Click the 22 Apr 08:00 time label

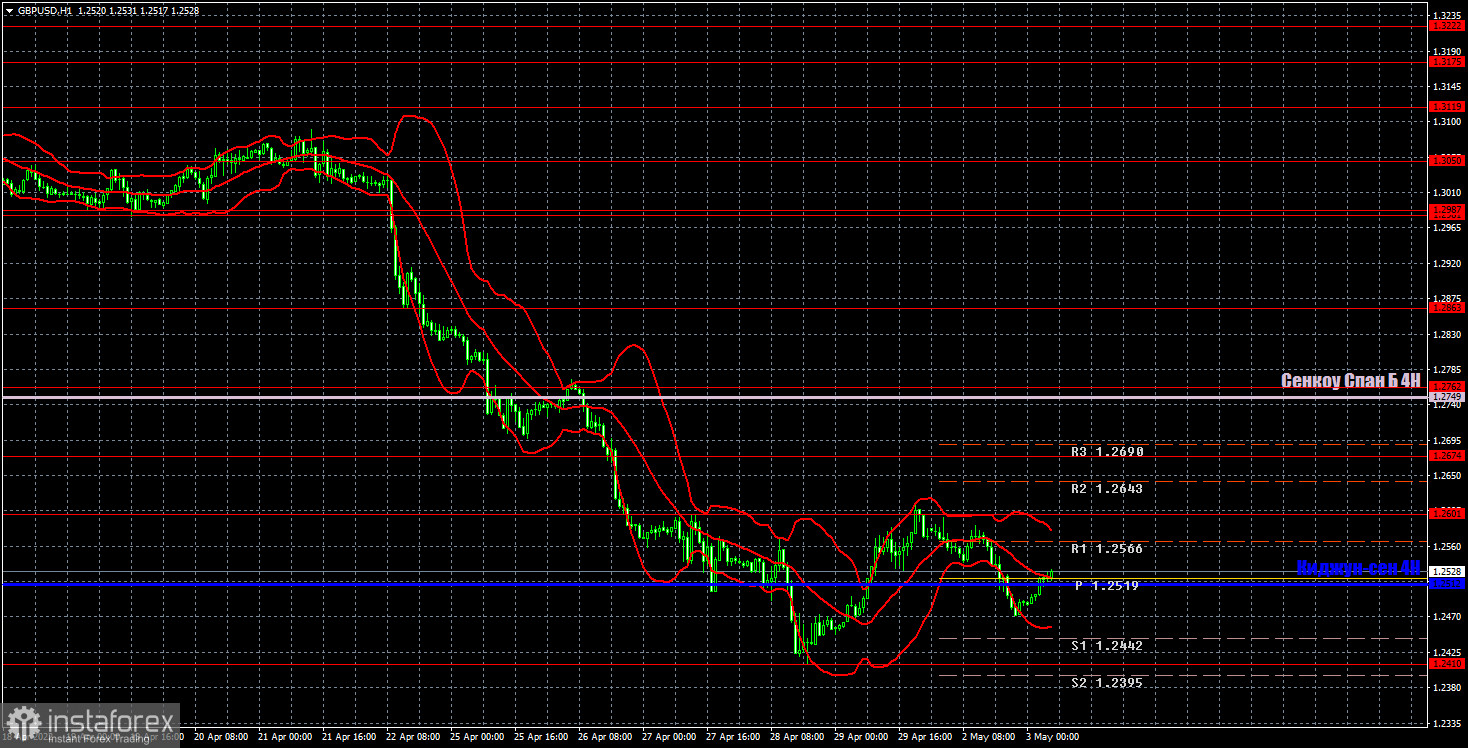point(414,737)
